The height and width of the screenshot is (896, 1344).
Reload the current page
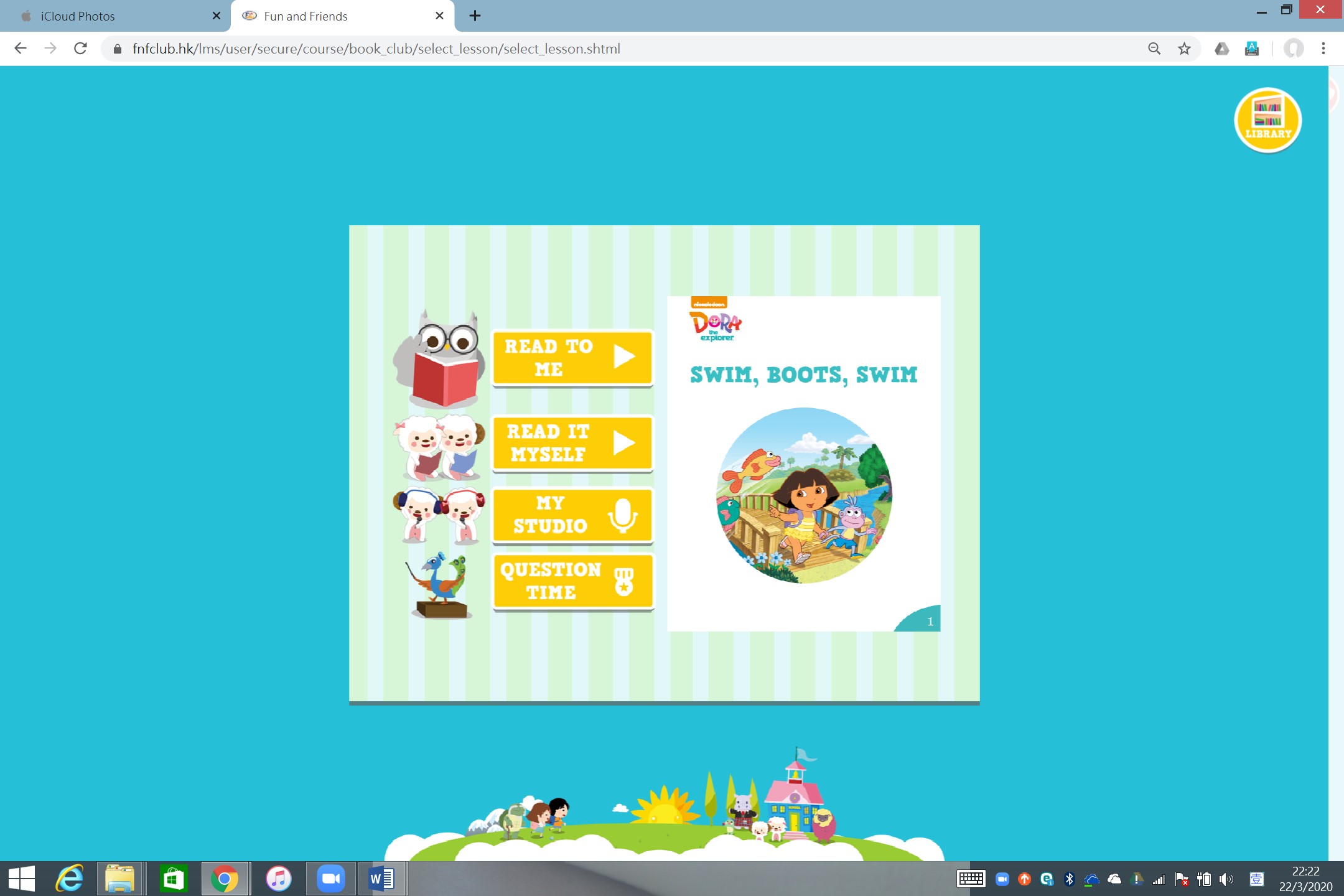(80, 49)
